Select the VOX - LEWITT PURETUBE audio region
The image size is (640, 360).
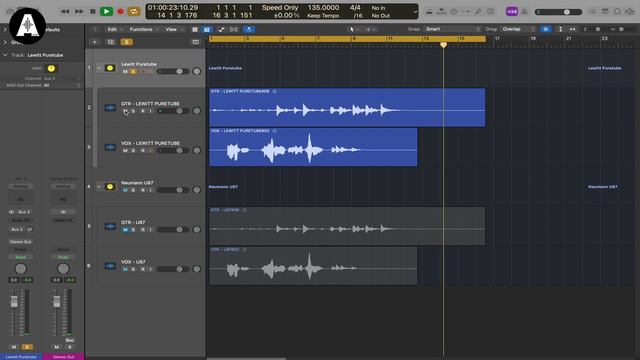click(x=313, y=147)
